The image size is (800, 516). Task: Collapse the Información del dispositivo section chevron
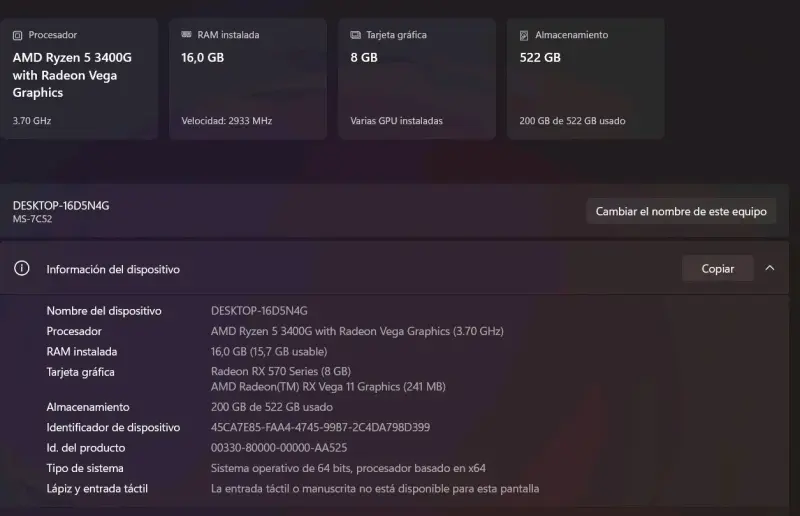tap(769, 268)
